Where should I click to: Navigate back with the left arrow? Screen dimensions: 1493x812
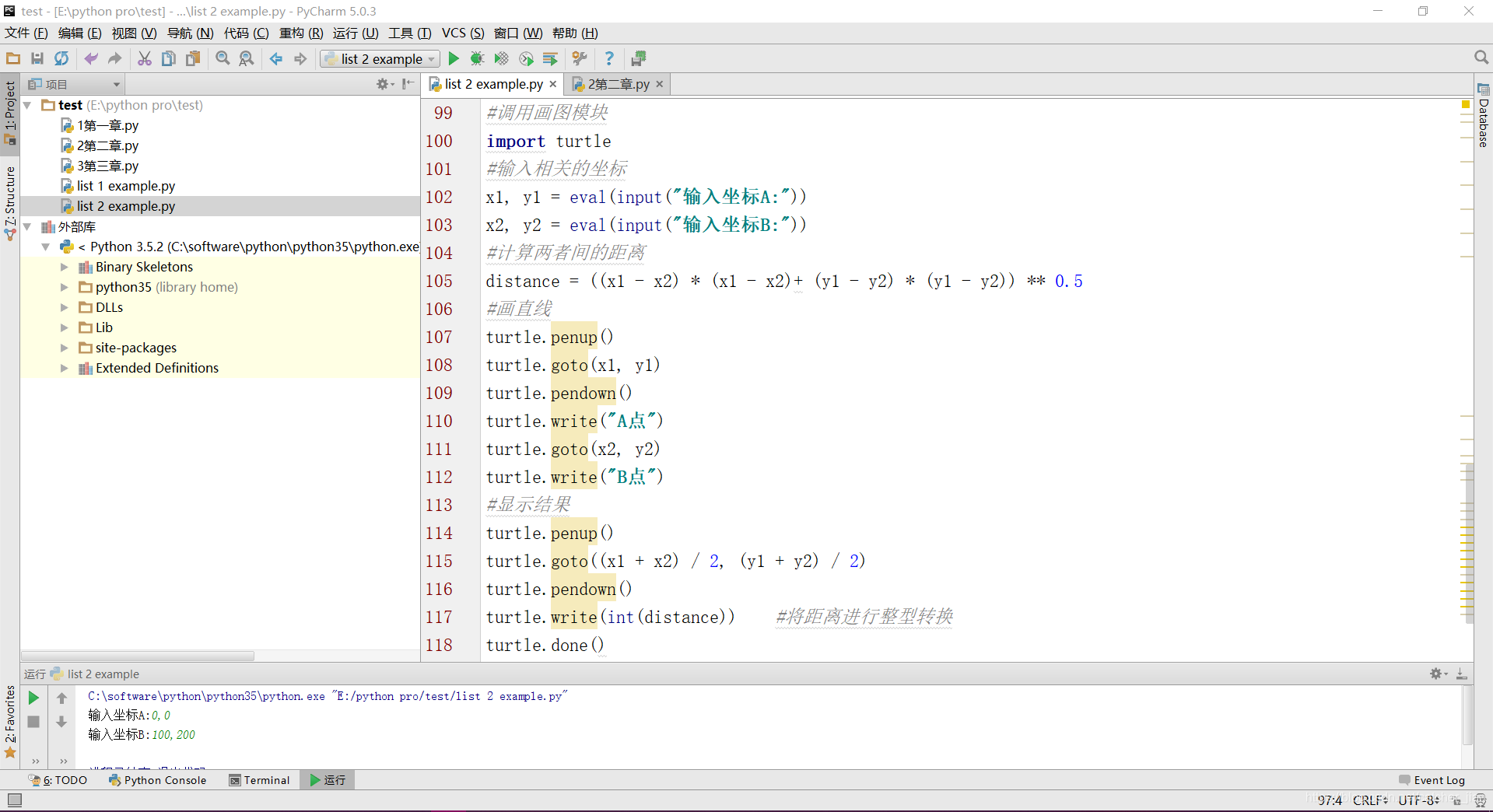(276, 58)
